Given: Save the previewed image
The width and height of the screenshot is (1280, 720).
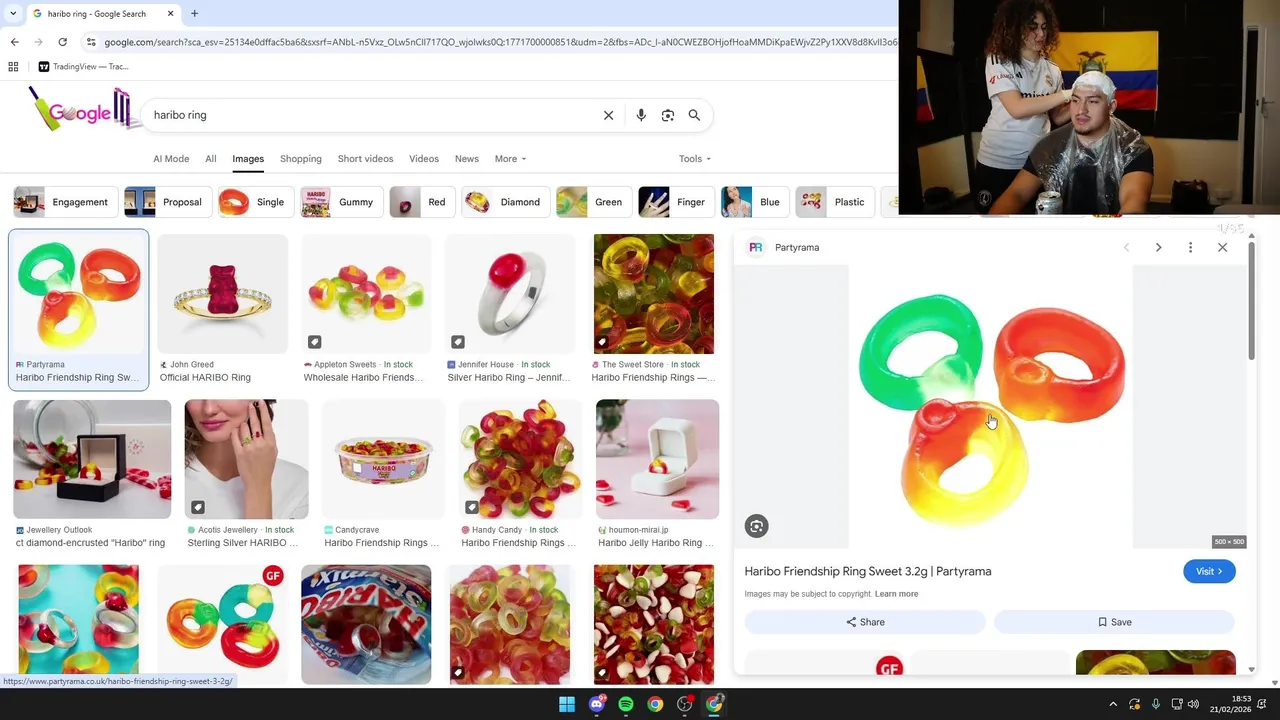Looking at the screenshot, I should (x=1114, y=622).
